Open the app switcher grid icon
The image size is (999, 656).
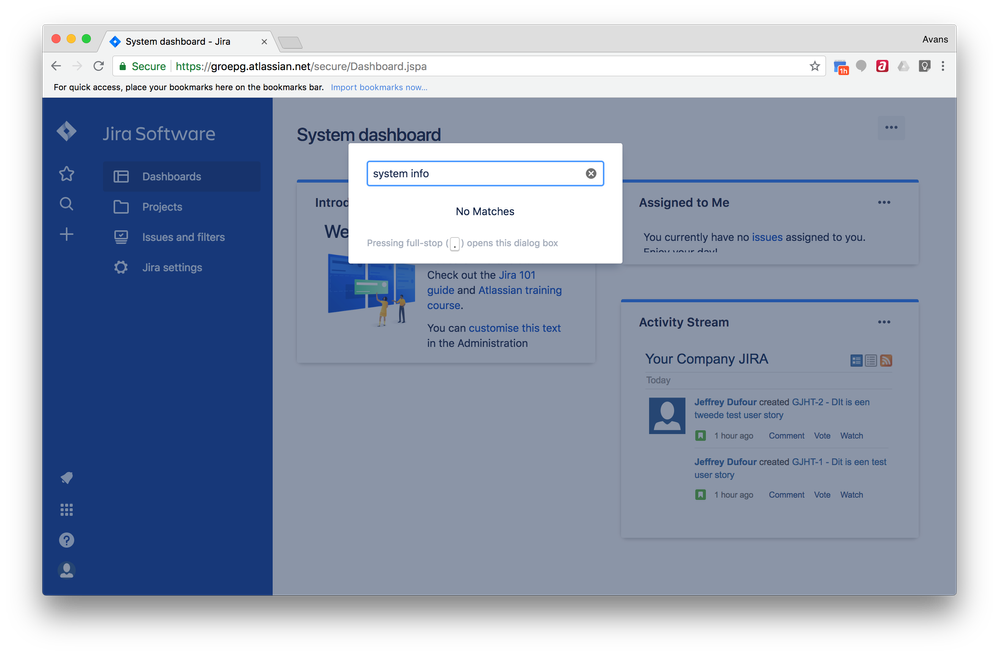[66, 510]
